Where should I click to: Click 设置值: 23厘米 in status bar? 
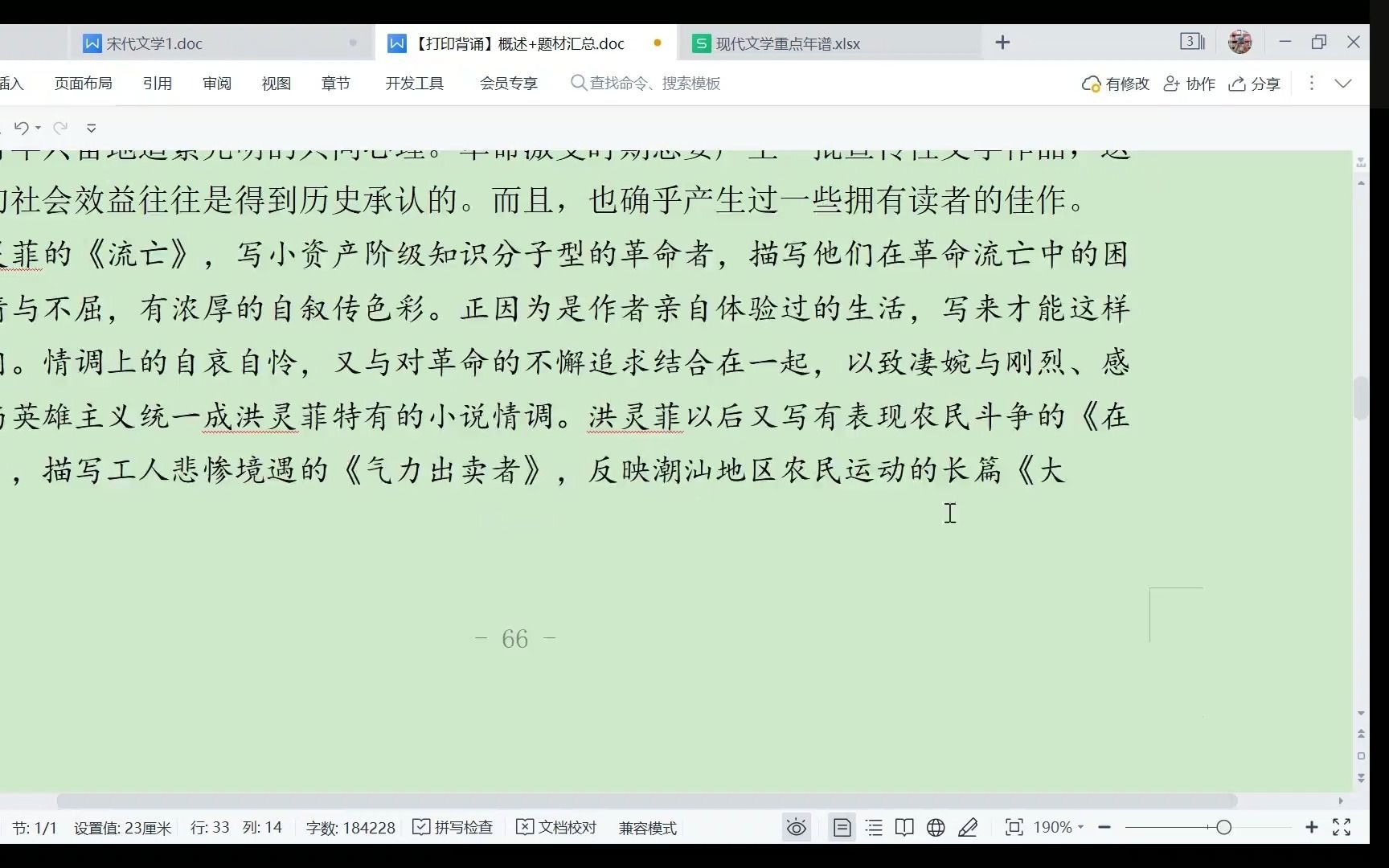[123, 828]
